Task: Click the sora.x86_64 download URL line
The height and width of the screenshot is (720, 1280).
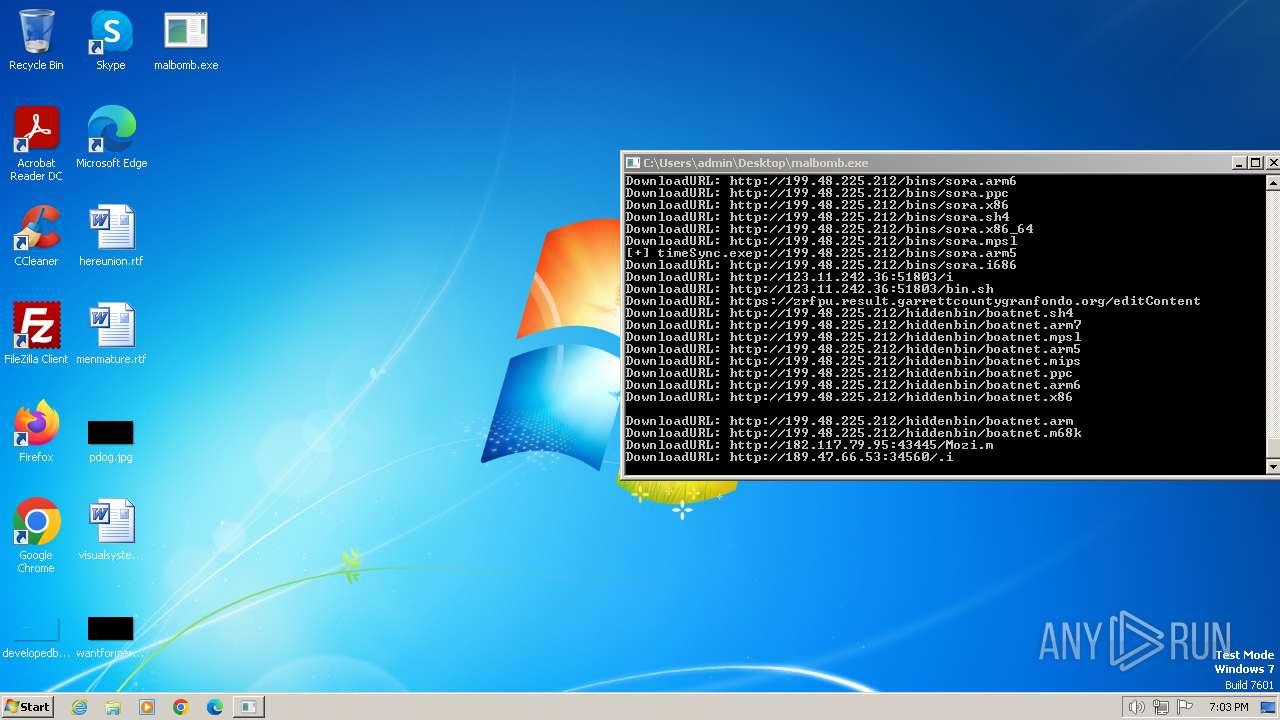Action: pyautogui.click(x=829, y=229)
